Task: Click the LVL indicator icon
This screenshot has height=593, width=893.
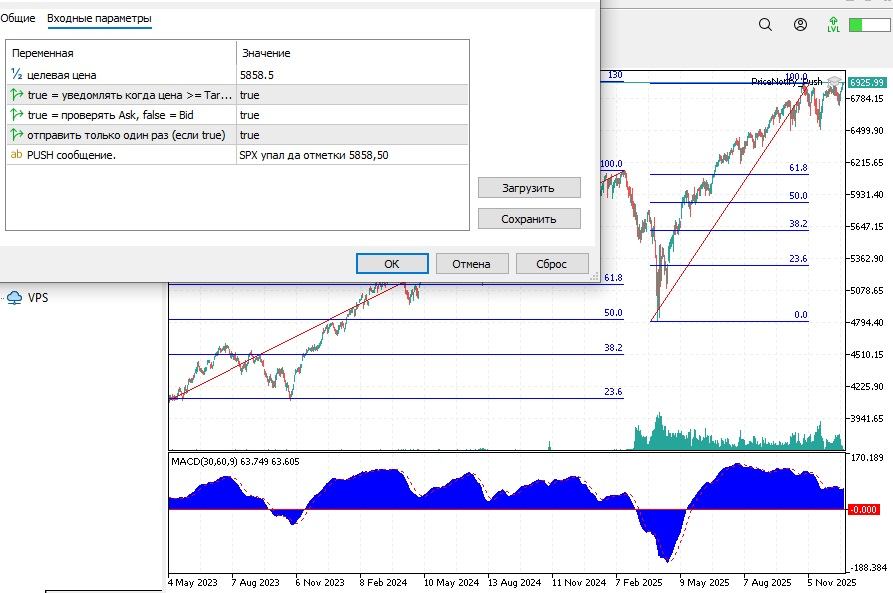Action: click(x=833, y=24)
